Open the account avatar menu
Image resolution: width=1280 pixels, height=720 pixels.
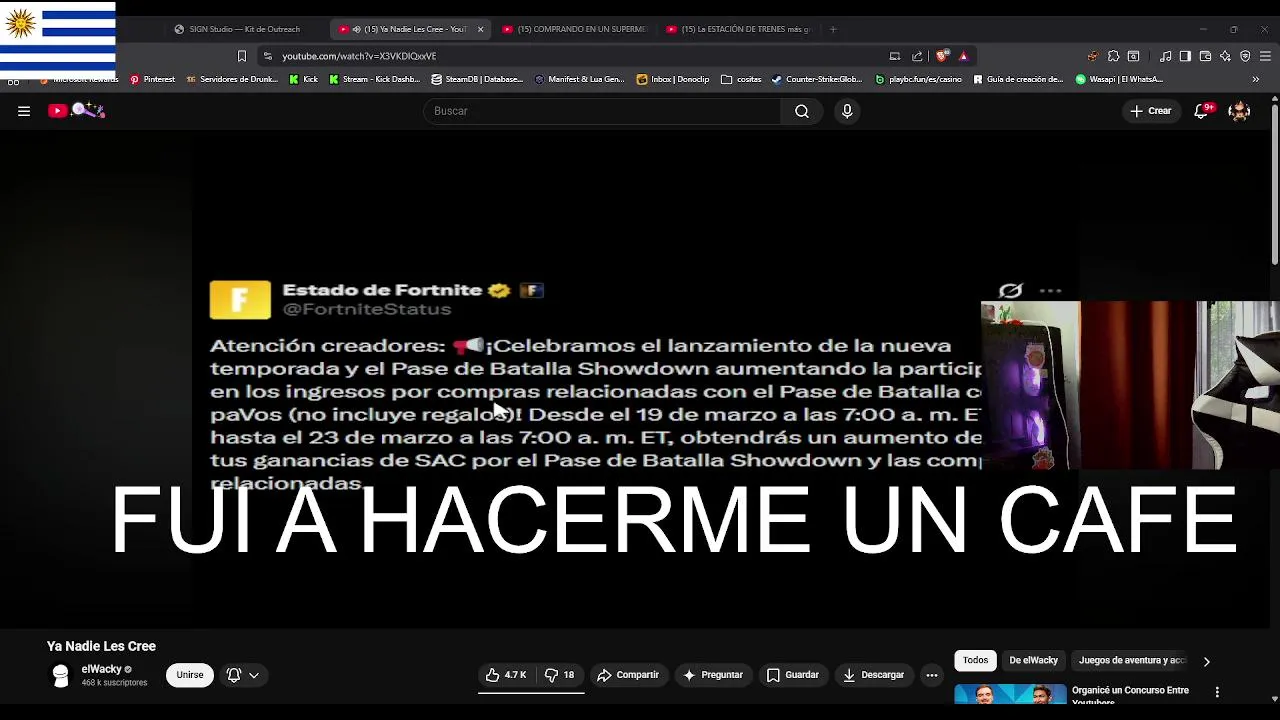(x=1239, y=111)
